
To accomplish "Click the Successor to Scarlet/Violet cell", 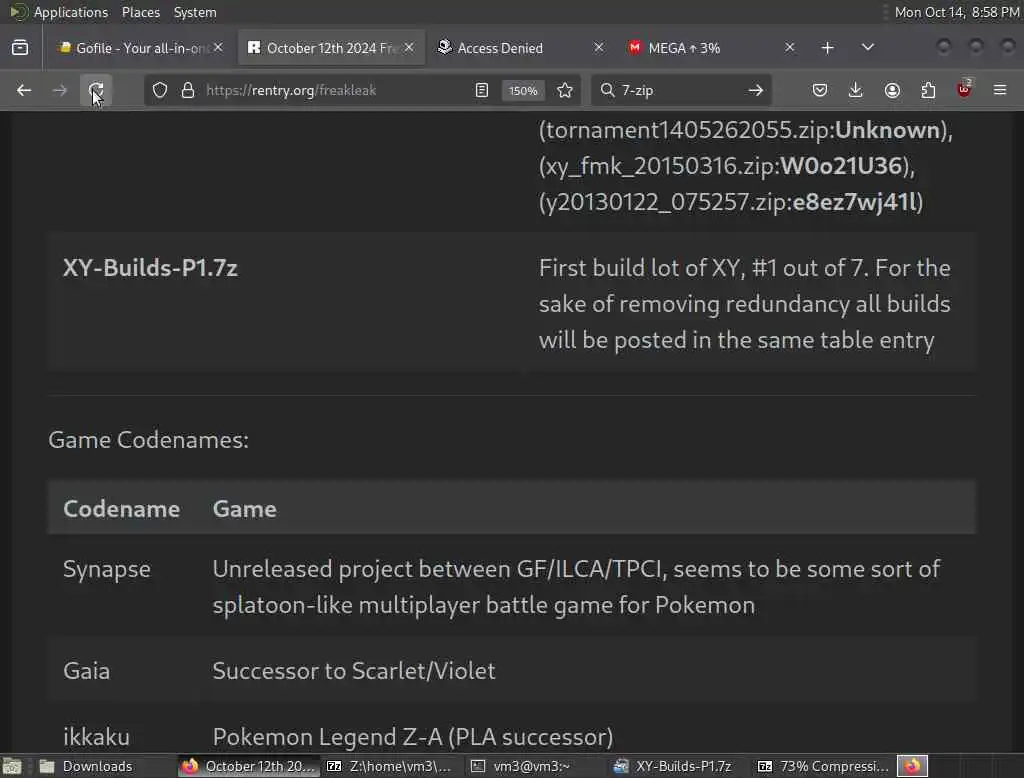I will 354,671.
